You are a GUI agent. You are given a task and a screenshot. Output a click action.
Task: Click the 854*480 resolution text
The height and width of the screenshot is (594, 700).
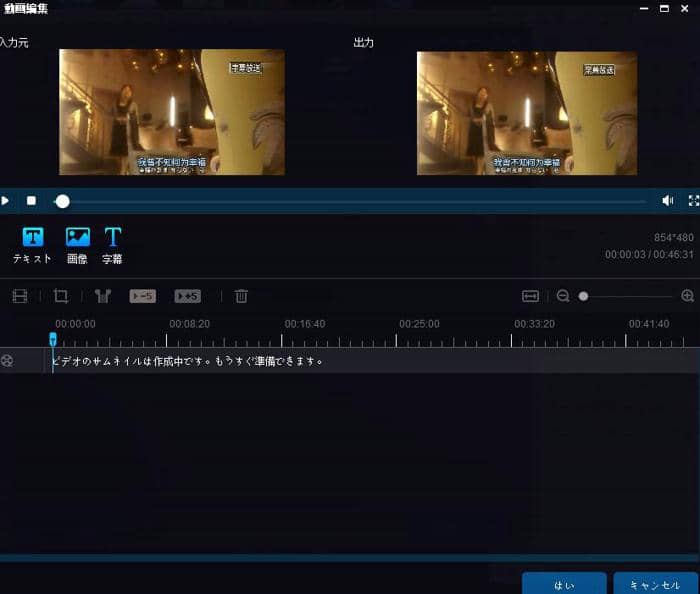674,237
